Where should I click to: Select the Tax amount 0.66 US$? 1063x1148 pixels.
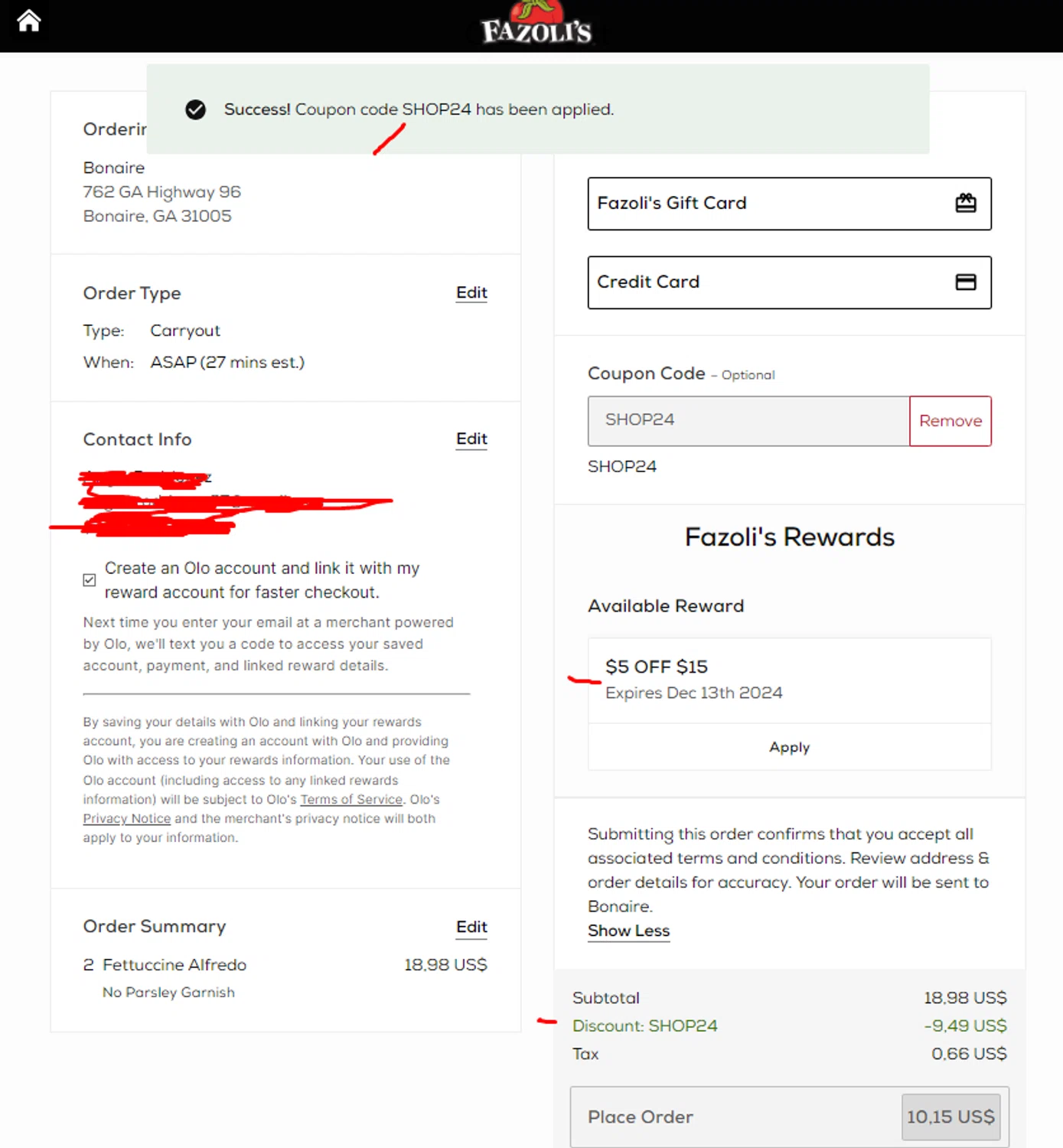coord(969,1054)
